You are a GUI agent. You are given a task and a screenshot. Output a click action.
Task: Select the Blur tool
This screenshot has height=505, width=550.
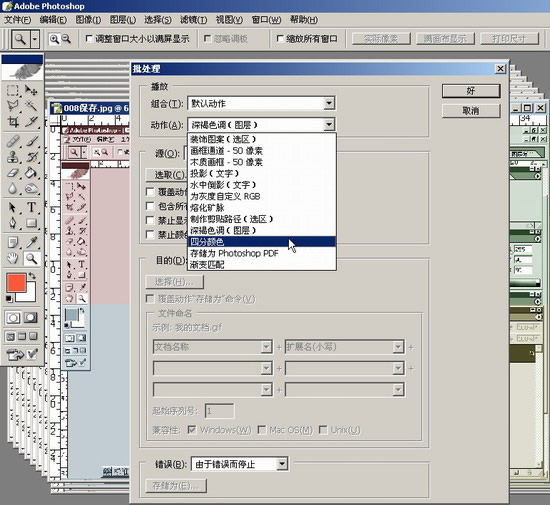13,188
